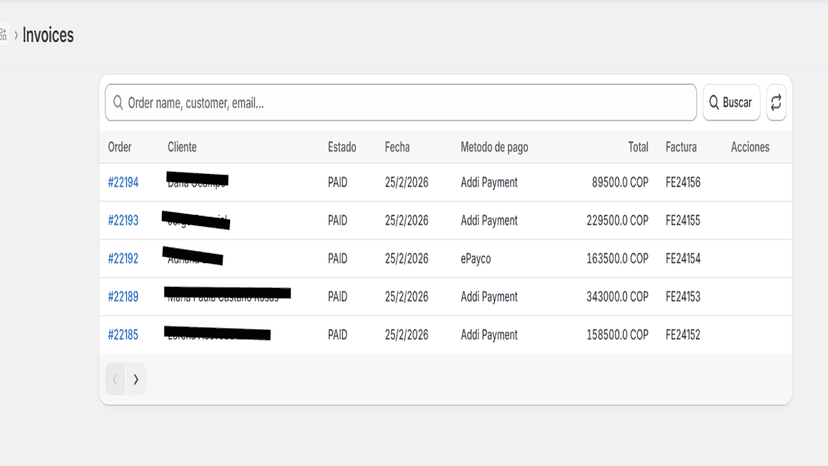The image size is (828, 466).
Task: Click total 158500.0 COP
Action: click(617, 334)
